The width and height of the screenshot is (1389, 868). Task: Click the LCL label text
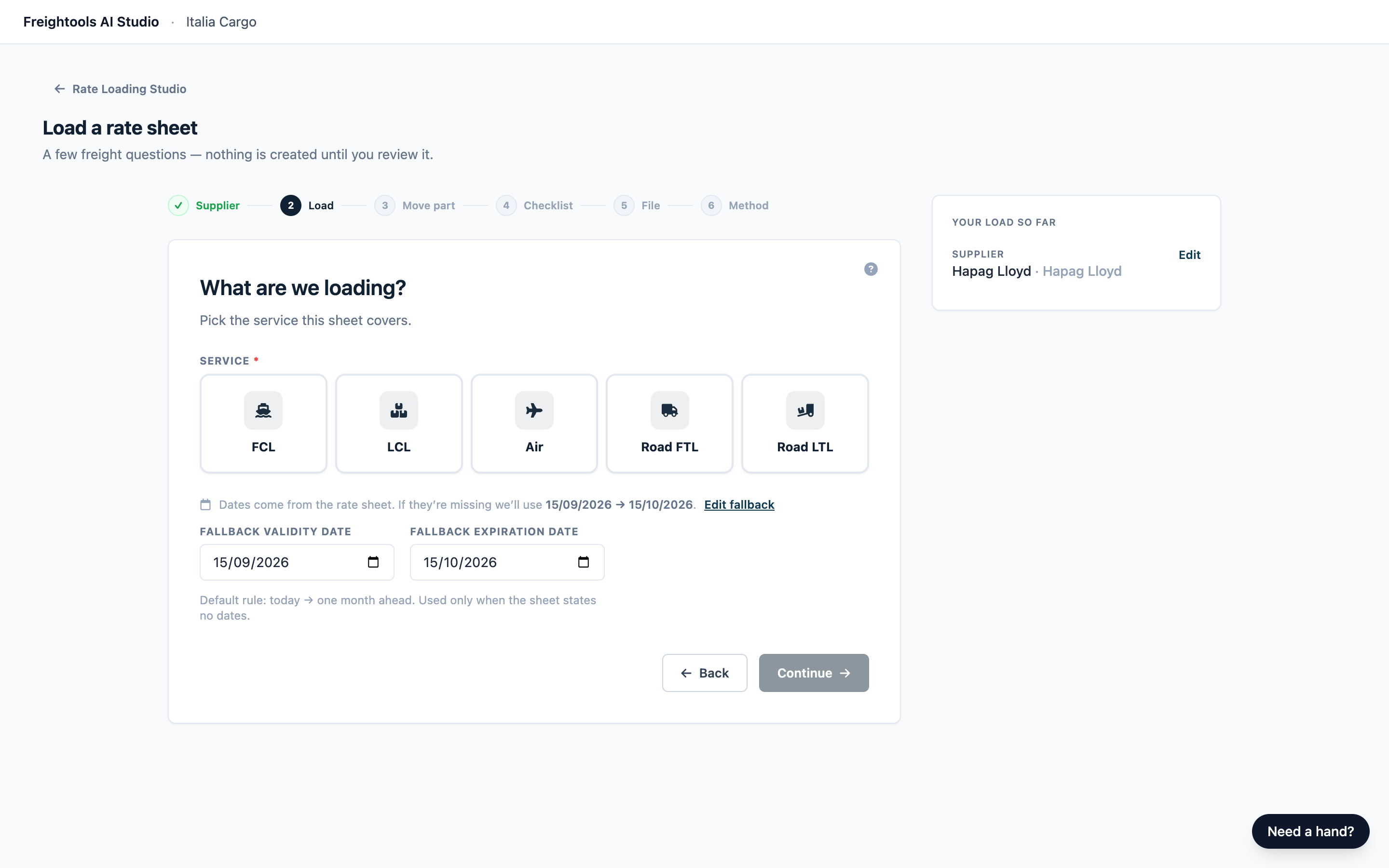tap(399, 447)
